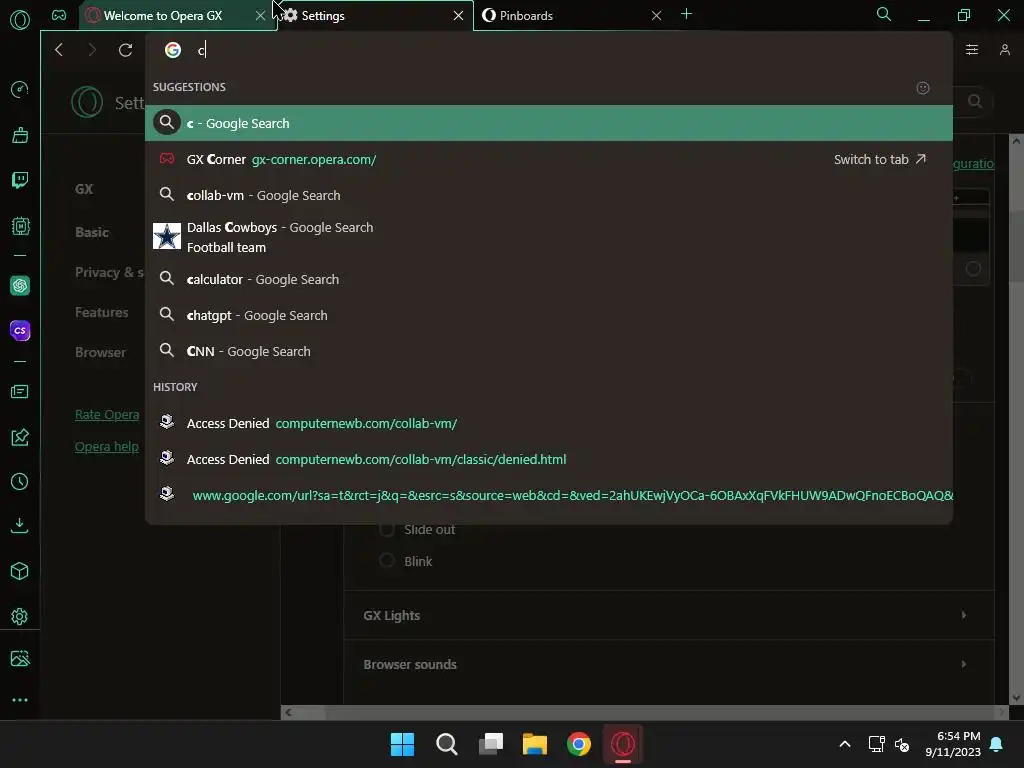Select the Slide out radio option

tap(387, 530)
